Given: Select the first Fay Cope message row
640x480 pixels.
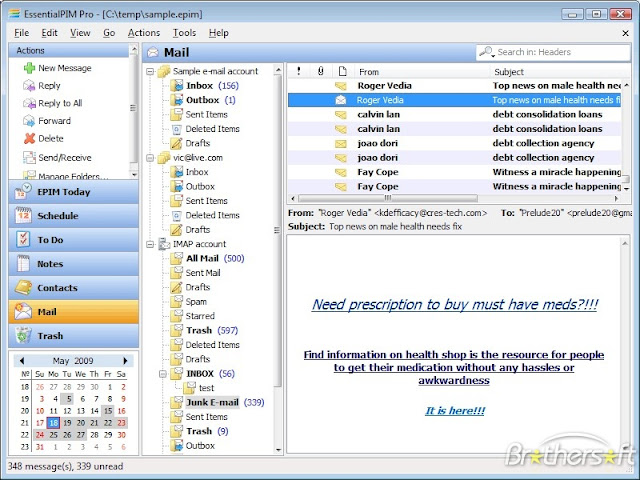Looking at the screenshot, I should [x=454, y=172].
